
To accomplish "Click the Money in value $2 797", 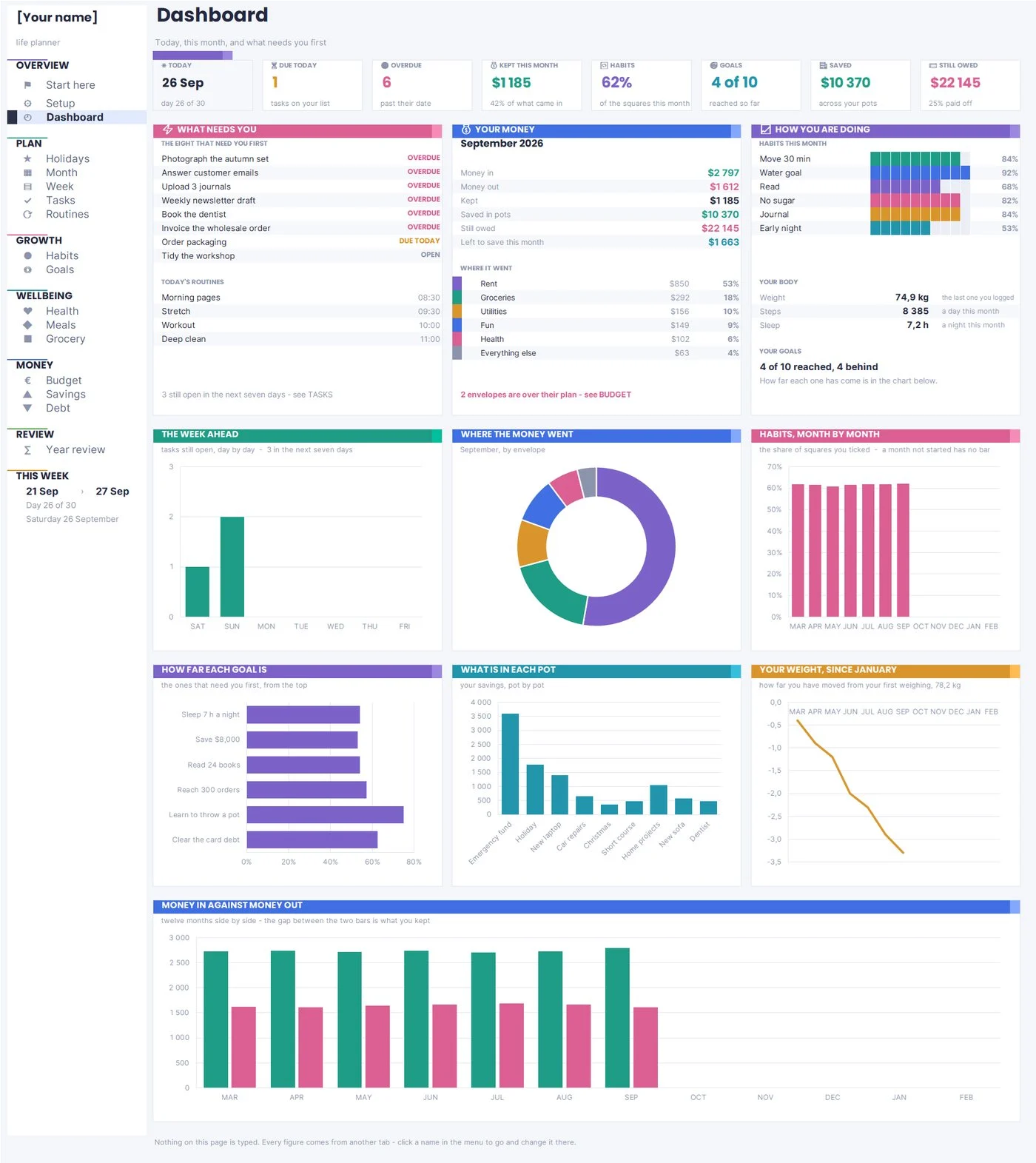I will tap(723, 173).
